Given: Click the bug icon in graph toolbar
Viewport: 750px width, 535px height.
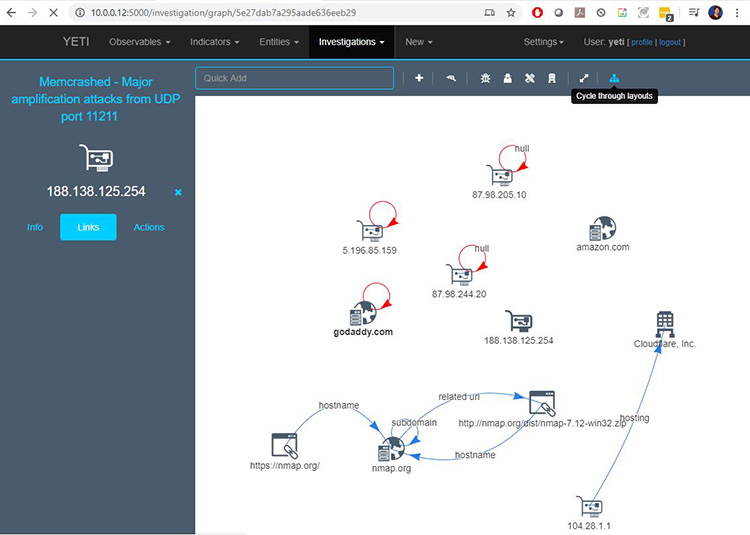Looking at the screenshot, I should tap(485, 78).
